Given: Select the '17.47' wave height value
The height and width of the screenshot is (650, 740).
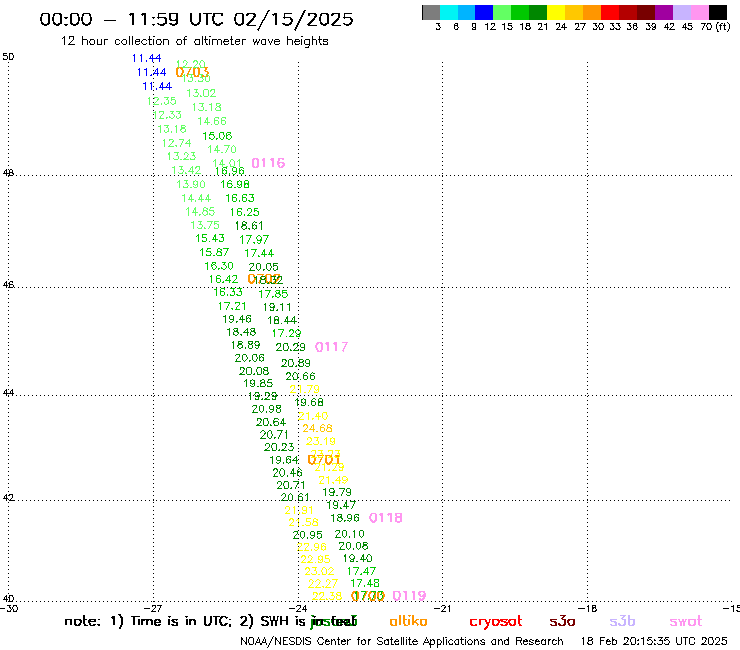Looking at the screenshot, I should click(x=361, y=571).
